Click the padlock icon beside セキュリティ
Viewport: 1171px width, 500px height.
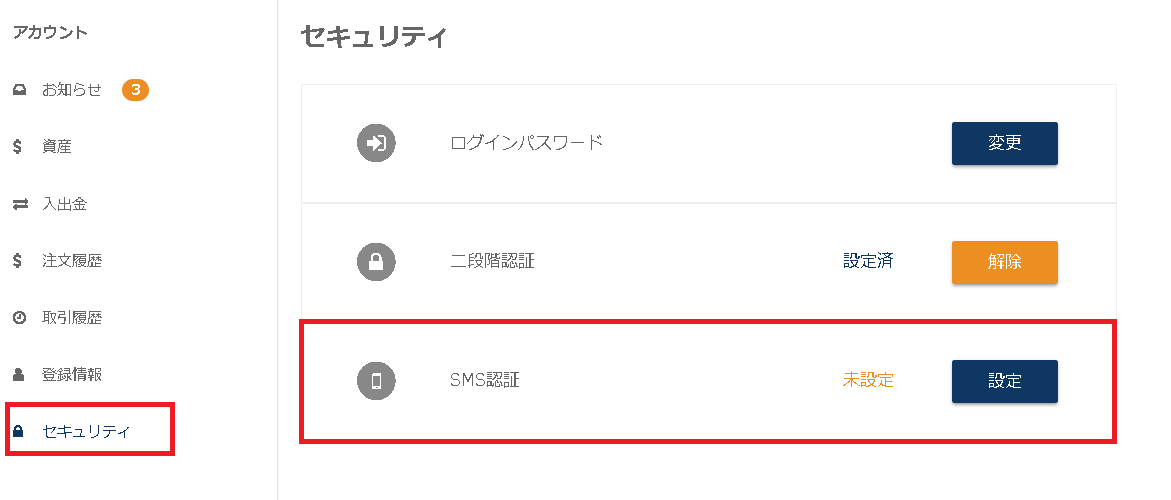[19, 431]
